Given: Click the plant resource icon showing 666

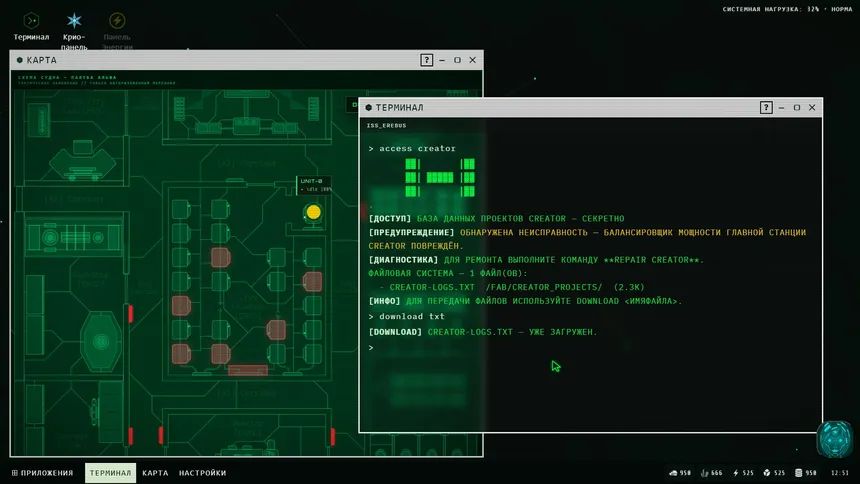Looking at the screenshot, I should coord(704,472).
